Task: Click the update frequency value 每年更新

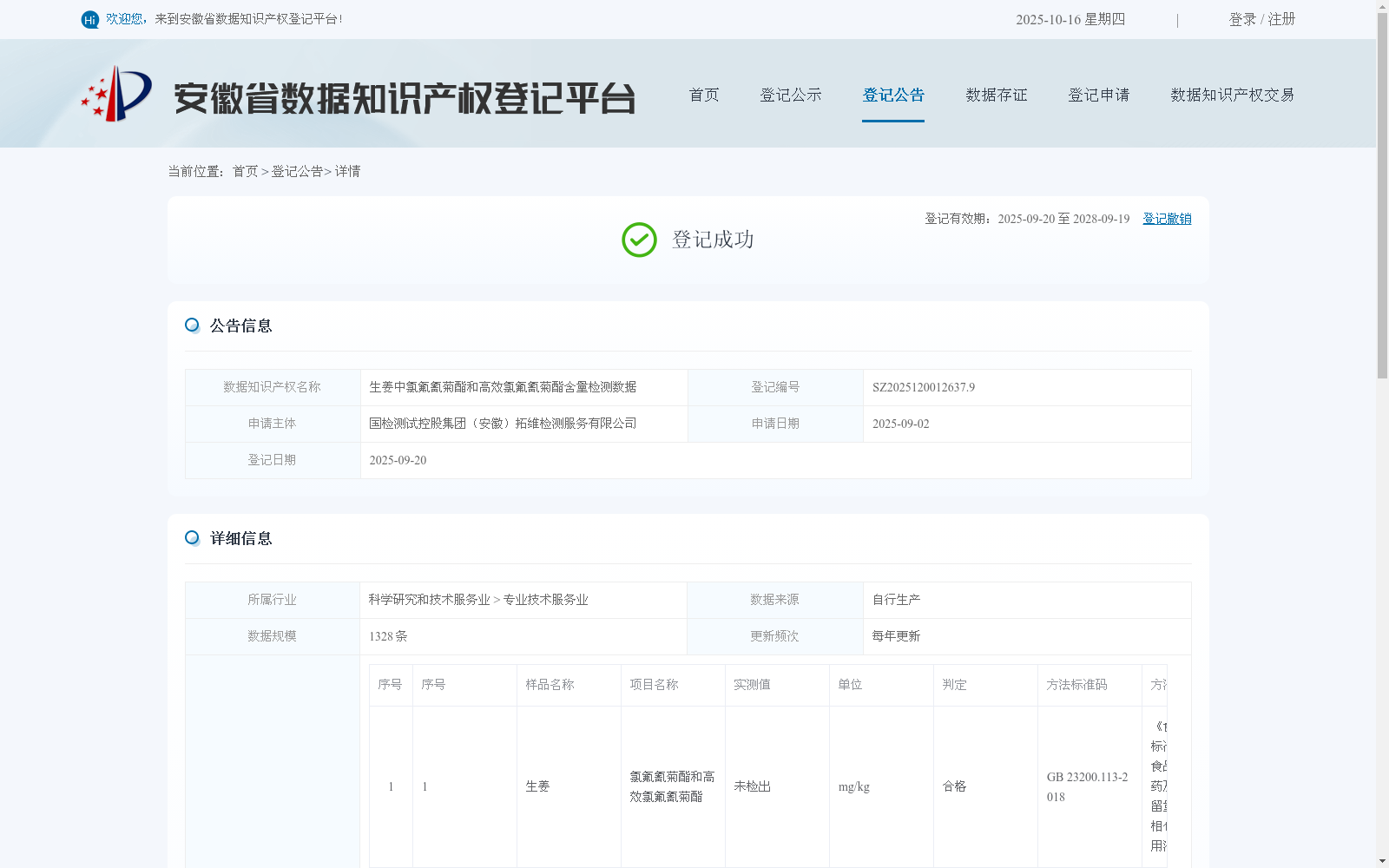Action: pyautogui.click(x=896, y=636)
